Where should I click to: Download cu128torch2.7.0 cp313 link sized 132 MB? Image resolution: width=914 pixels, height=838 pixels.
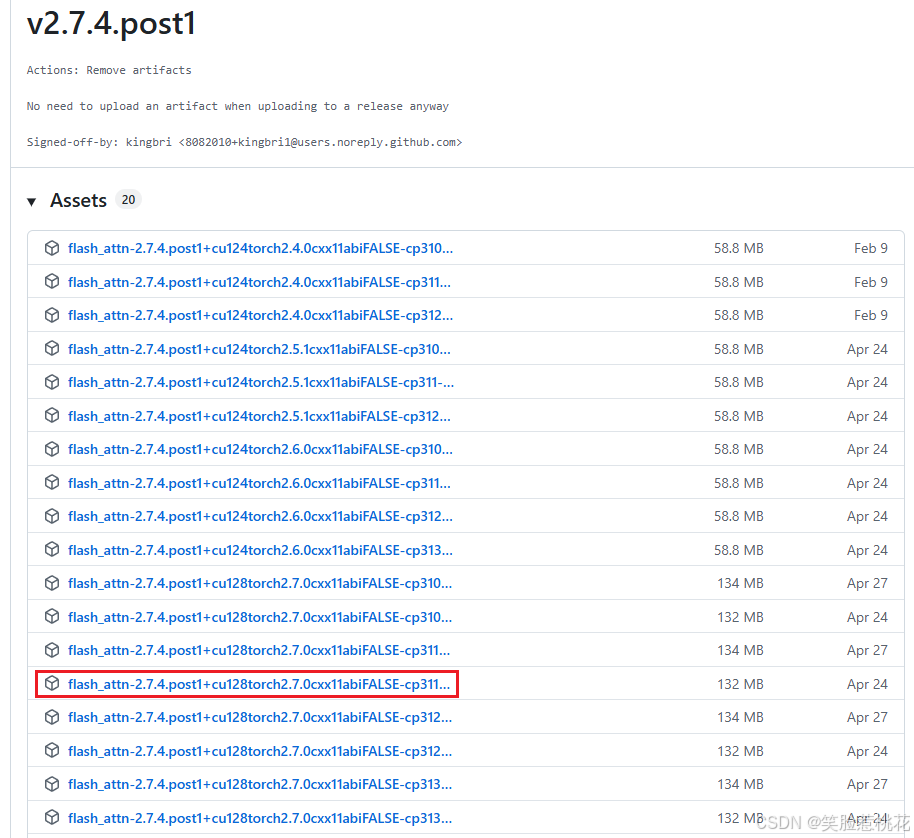coord(259,818)
